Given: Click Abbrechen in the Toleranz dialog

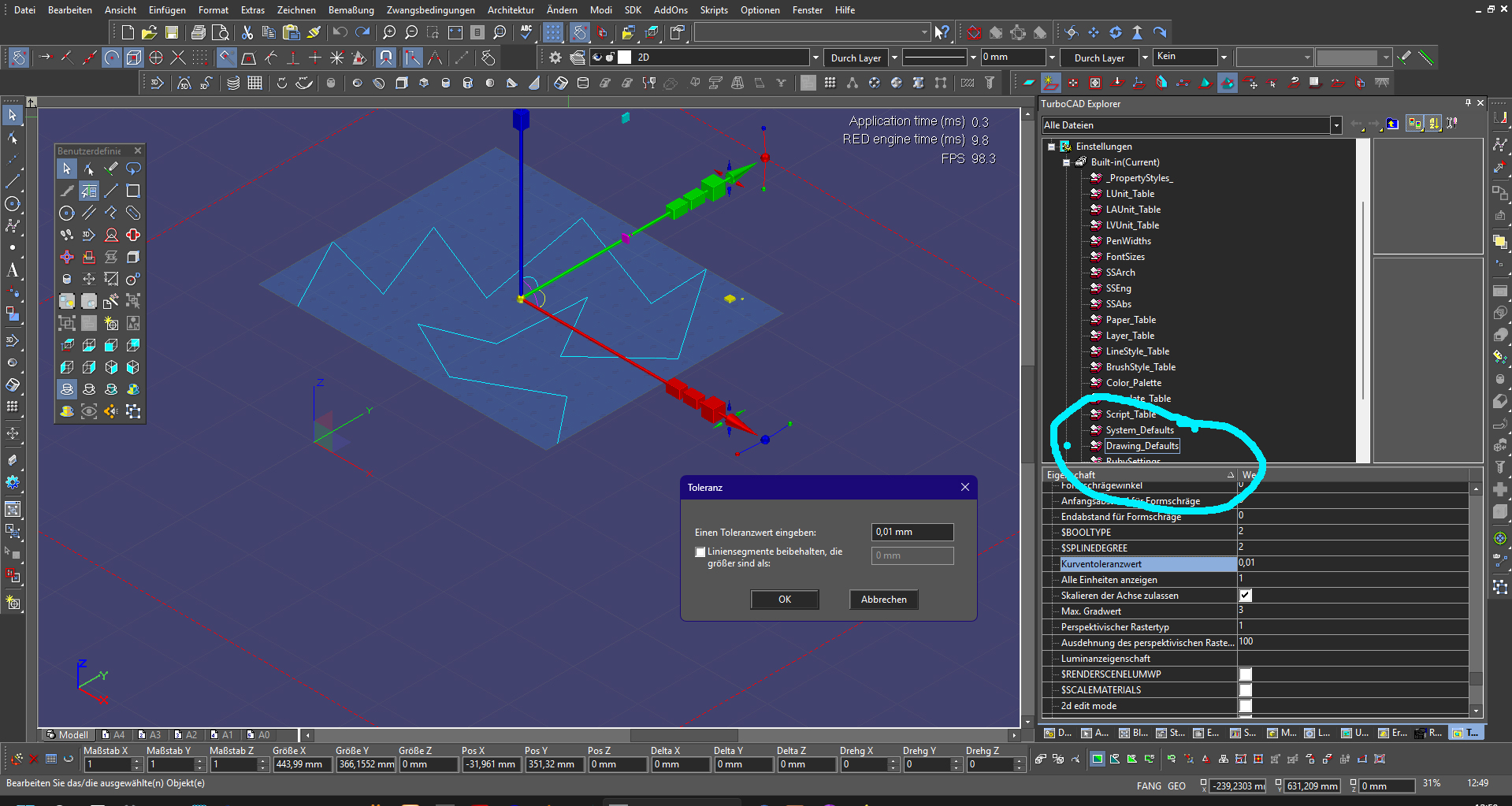Looking at the screenshot, I should point(883,600).
